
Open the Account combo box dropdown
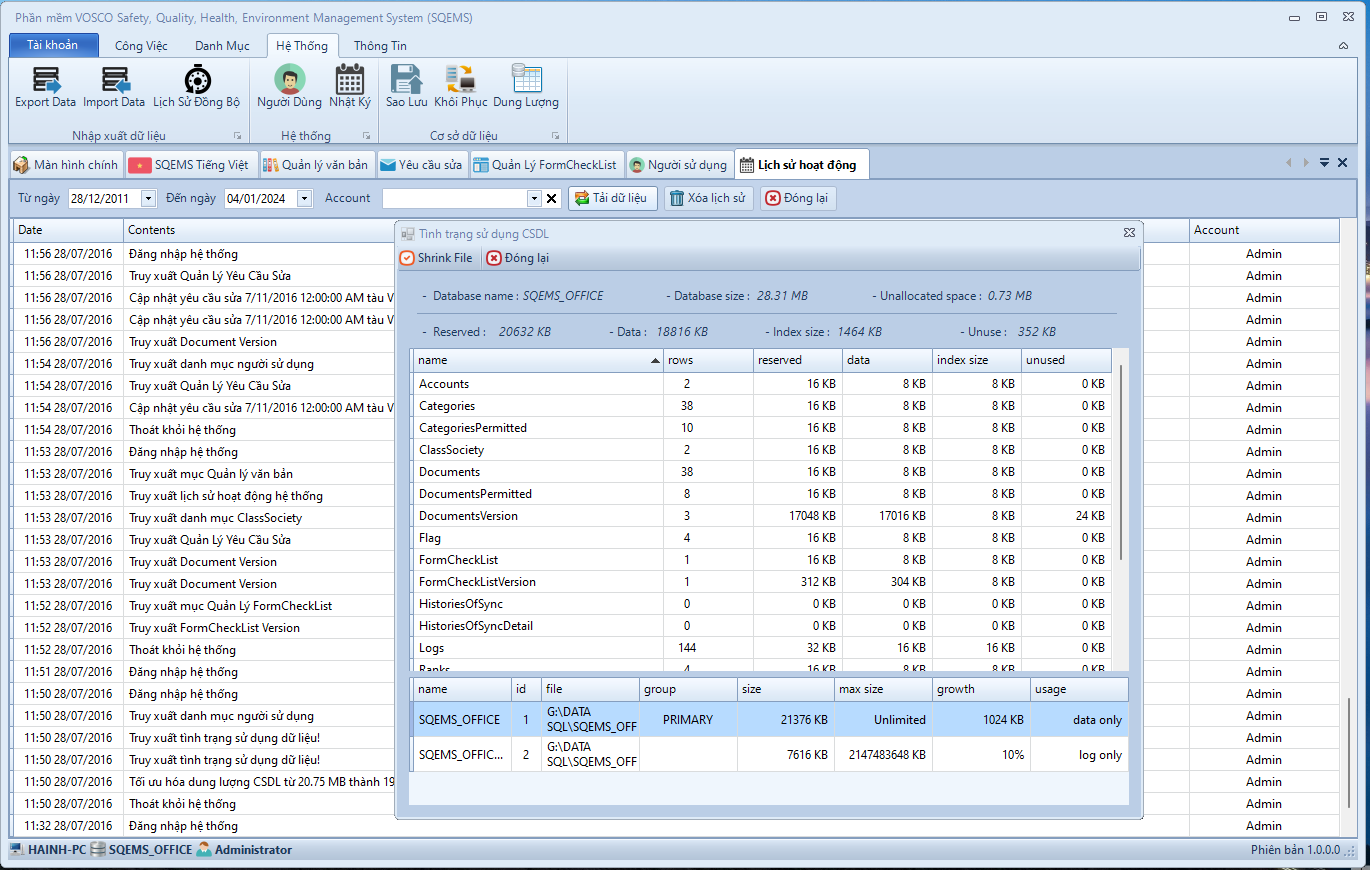534,199
